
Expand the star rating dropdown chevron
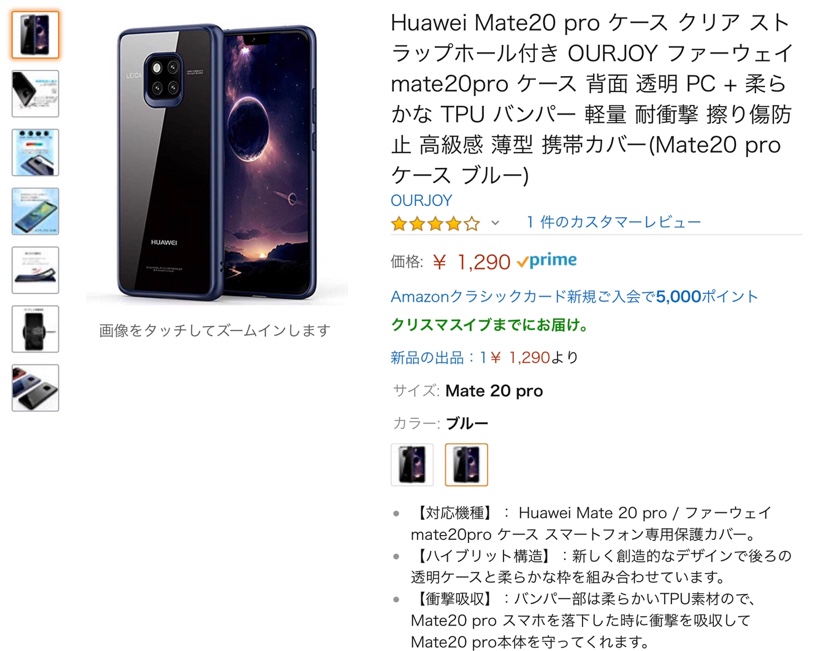click(x=495, y=223)
